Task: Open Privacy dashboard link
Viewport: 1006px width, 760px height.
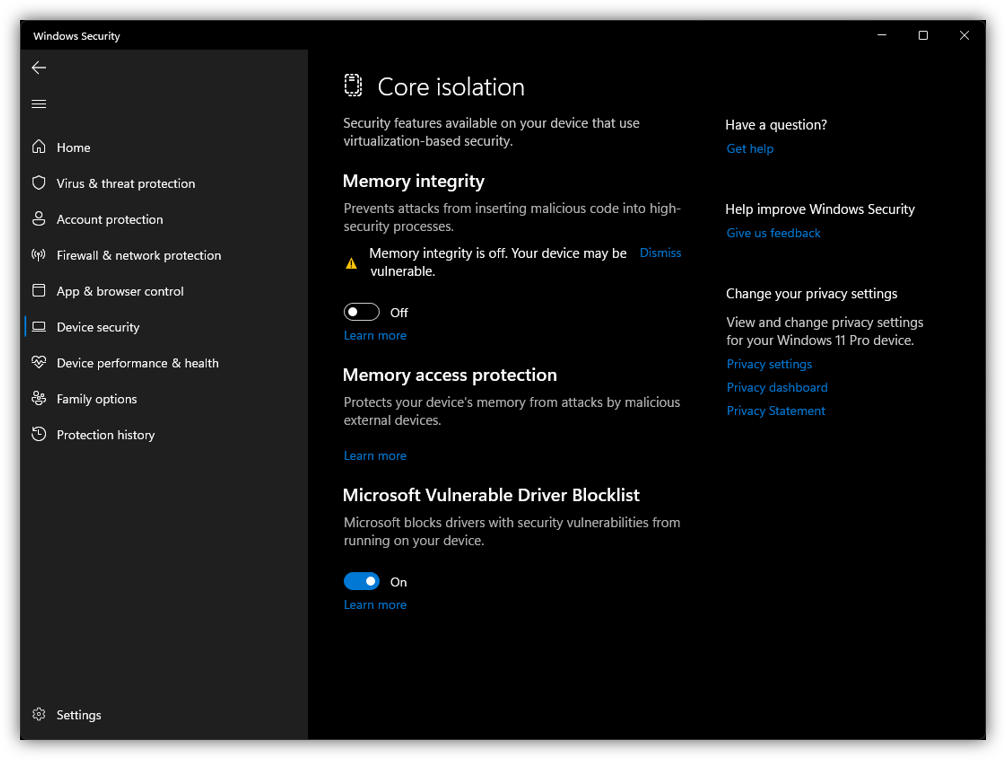Action: point(777,387)
